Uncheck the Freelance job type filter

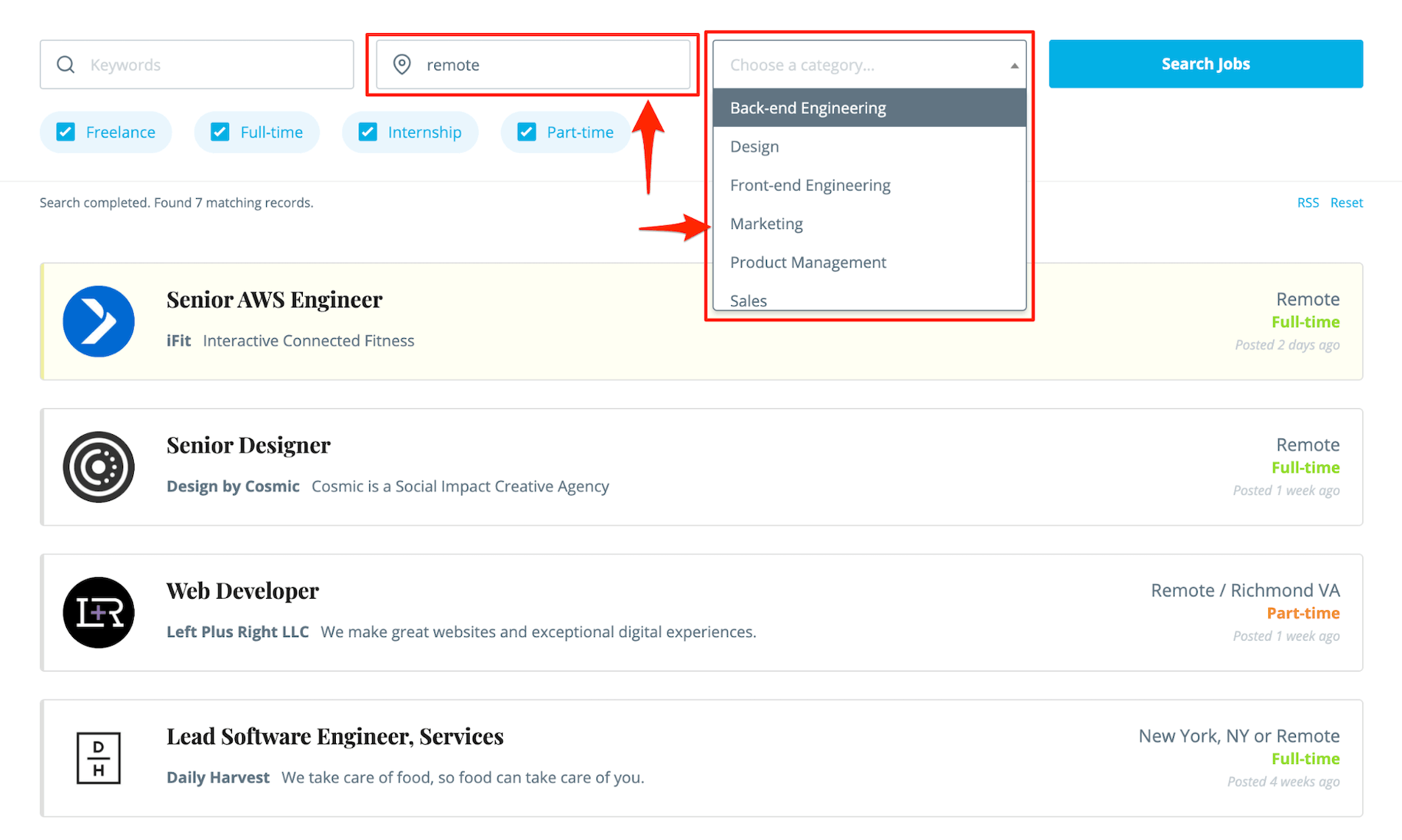pos(66,132)
